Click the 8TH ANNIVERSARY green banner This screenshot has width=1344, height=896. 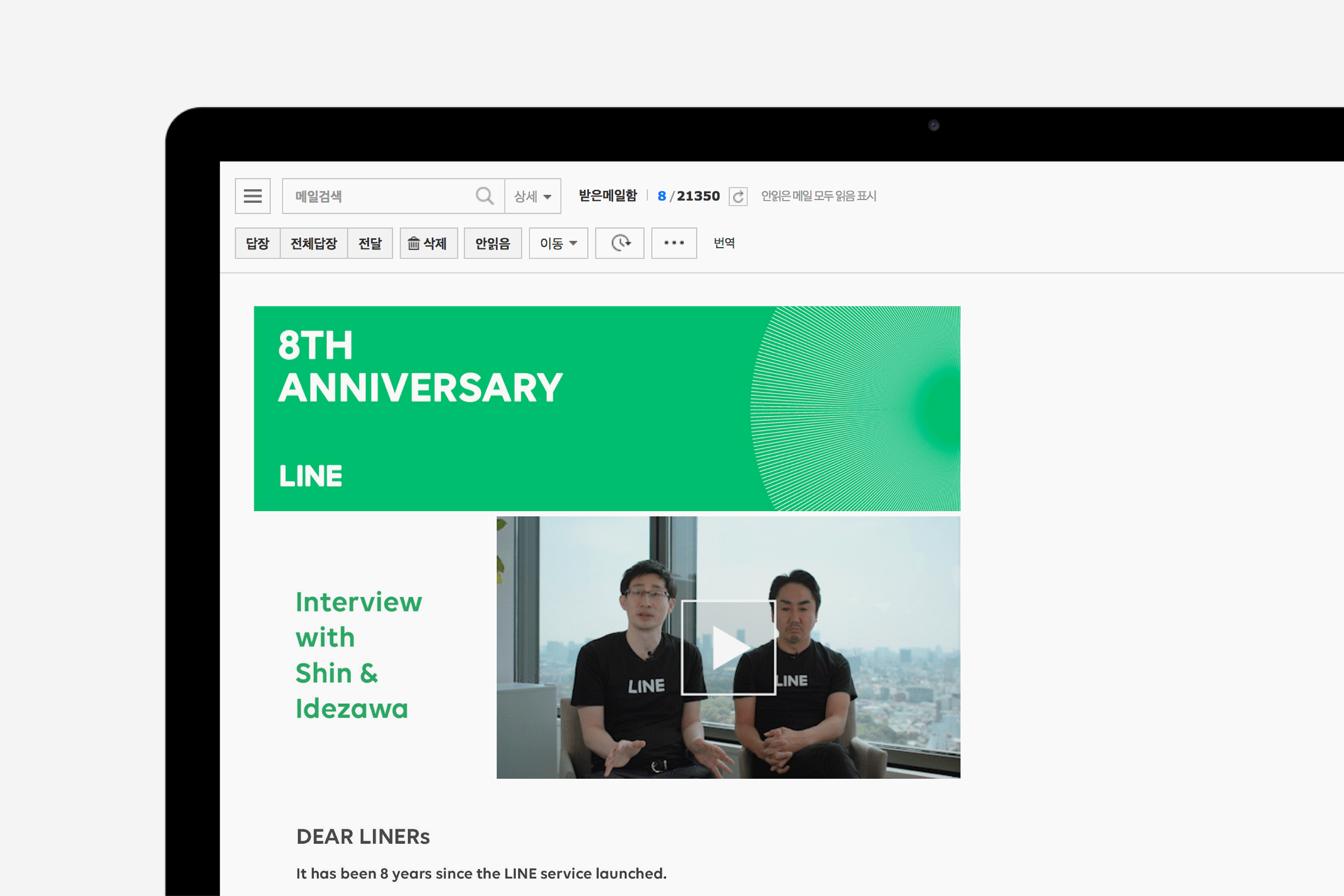click(606, 408)
